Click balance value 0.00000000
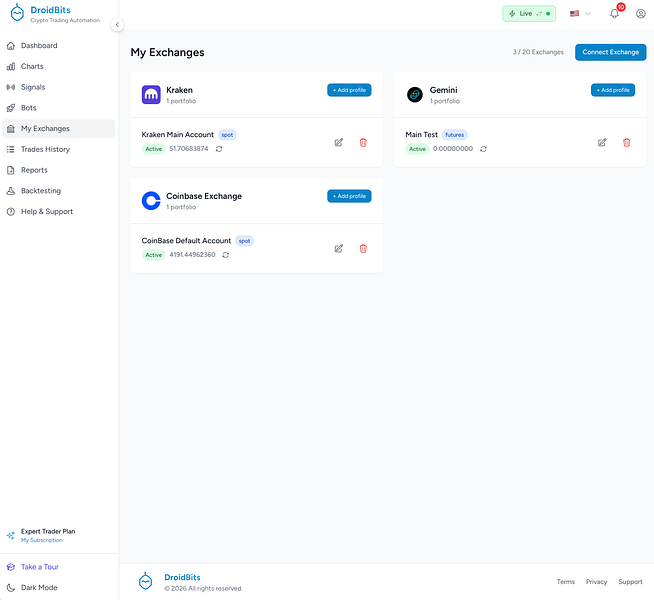 453,148
